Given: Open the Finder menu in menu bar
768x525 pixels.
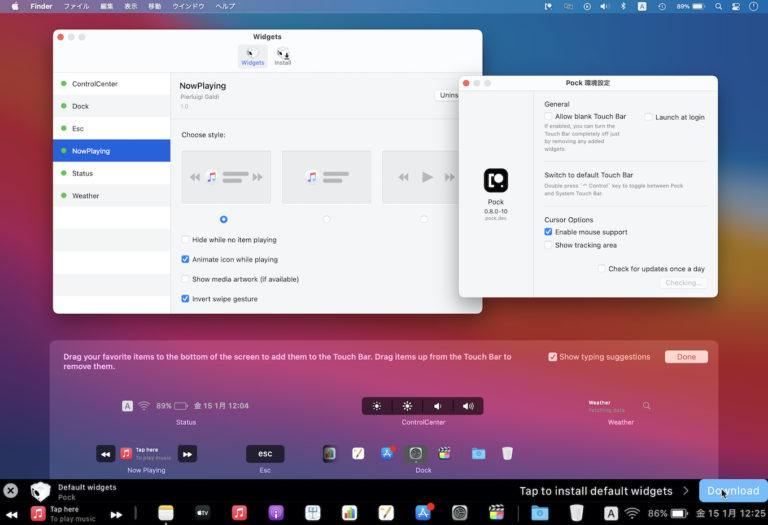Looking at the screenshot, I should 40,6.
